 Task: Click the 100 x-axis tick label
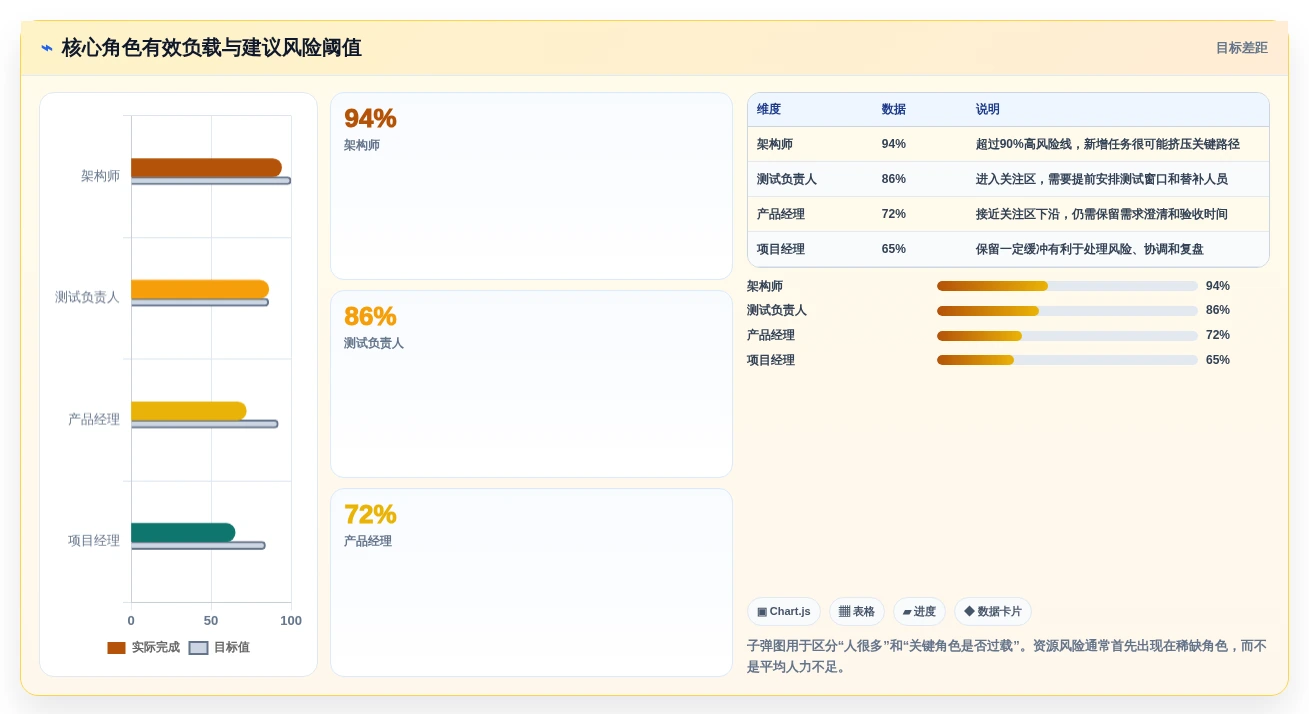(x=291, y=621)
